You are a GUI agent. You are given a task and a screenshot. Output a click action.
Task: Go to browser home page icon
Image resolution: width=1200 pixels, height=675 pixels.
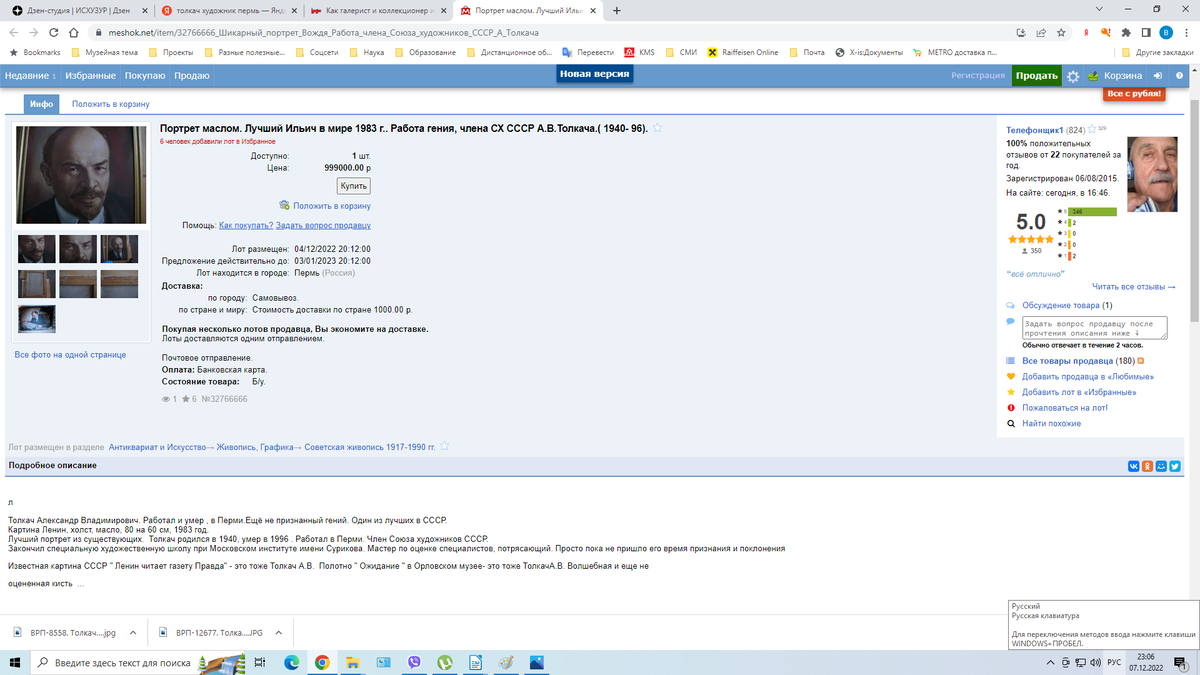point(76,32)
